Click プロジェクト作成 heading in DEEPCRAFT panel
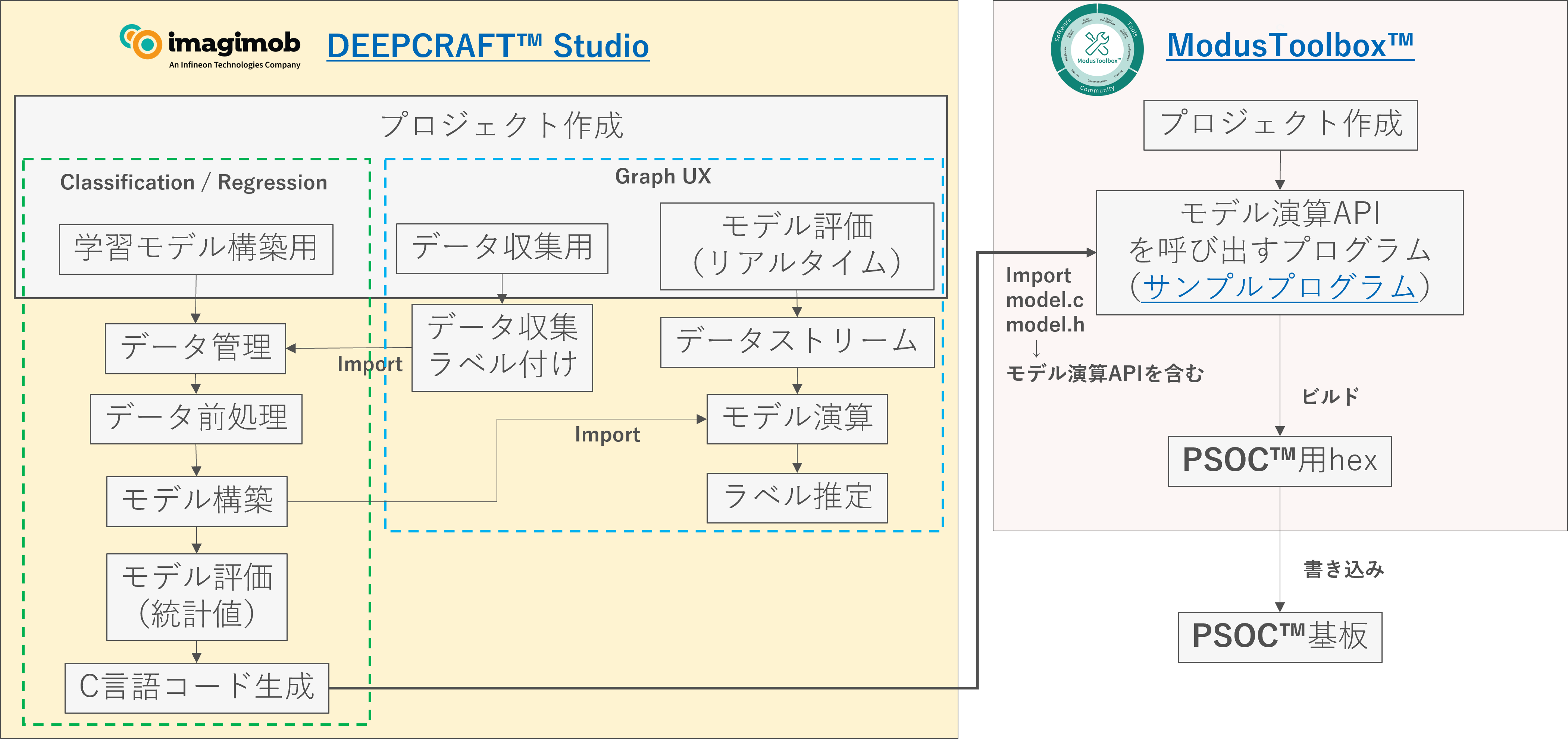 point(501,125)
